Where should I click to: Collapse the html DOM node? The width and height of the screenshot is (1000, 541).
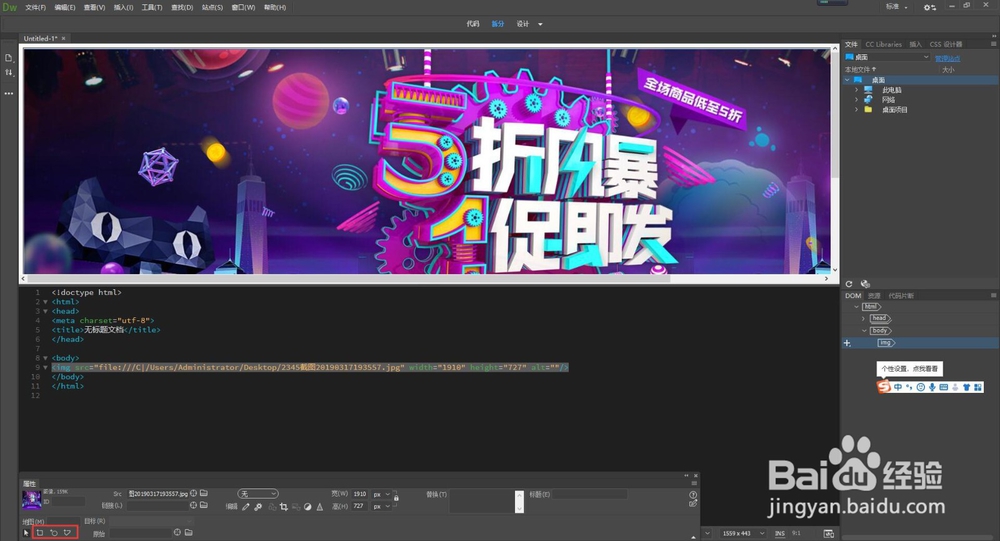click(x=857, y=307)
